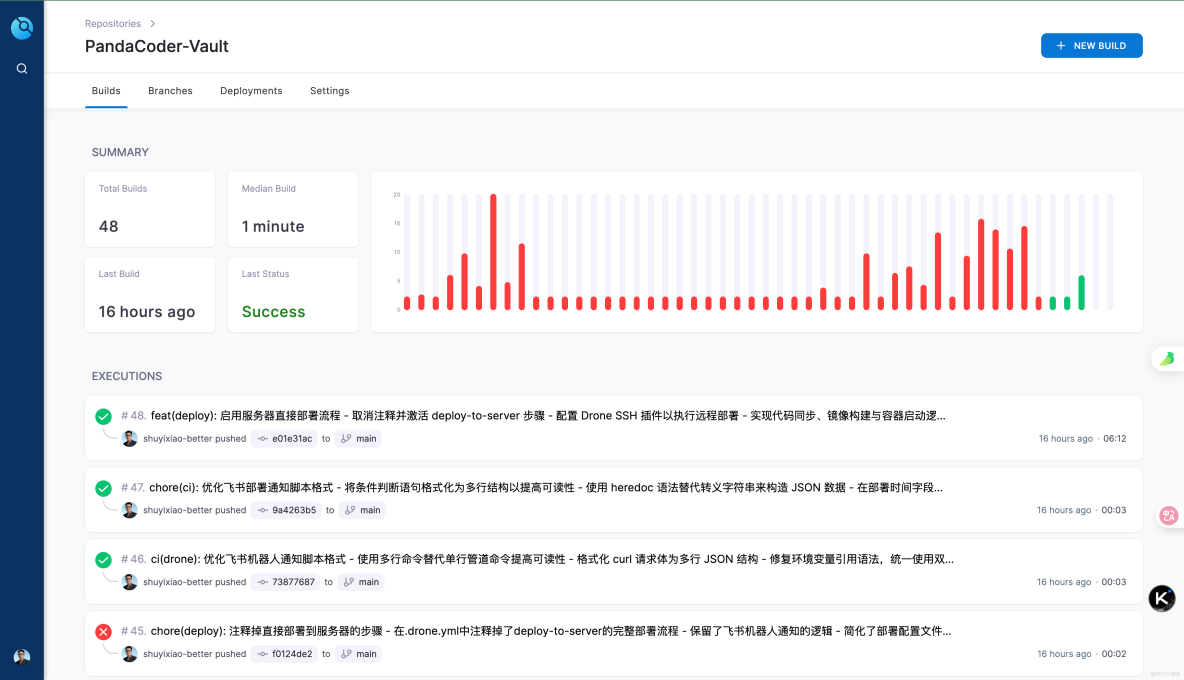
Task: Click the NEW BUILD button
Action: [x=1091, y=45]
